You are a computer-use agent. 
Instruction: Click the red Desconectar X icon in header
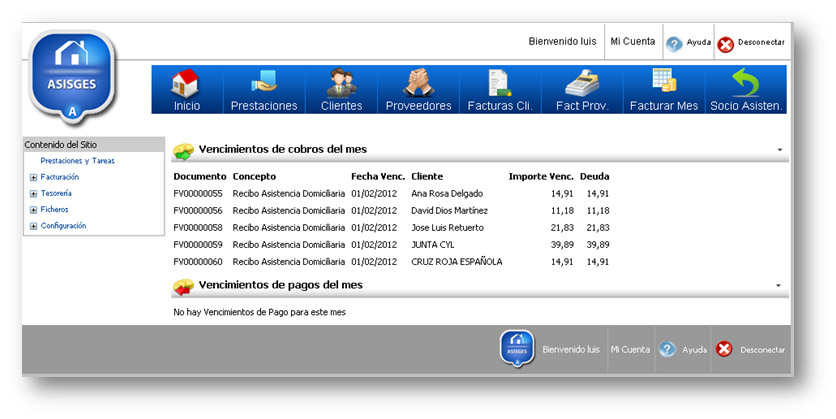725,44
